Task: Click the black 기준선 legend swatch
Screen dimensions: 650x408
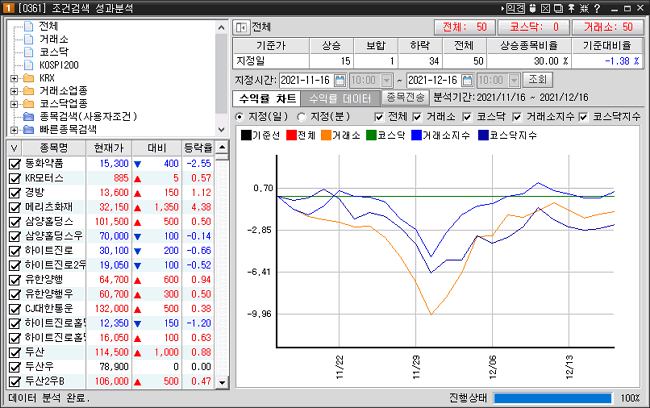Action: pos(246,135)
